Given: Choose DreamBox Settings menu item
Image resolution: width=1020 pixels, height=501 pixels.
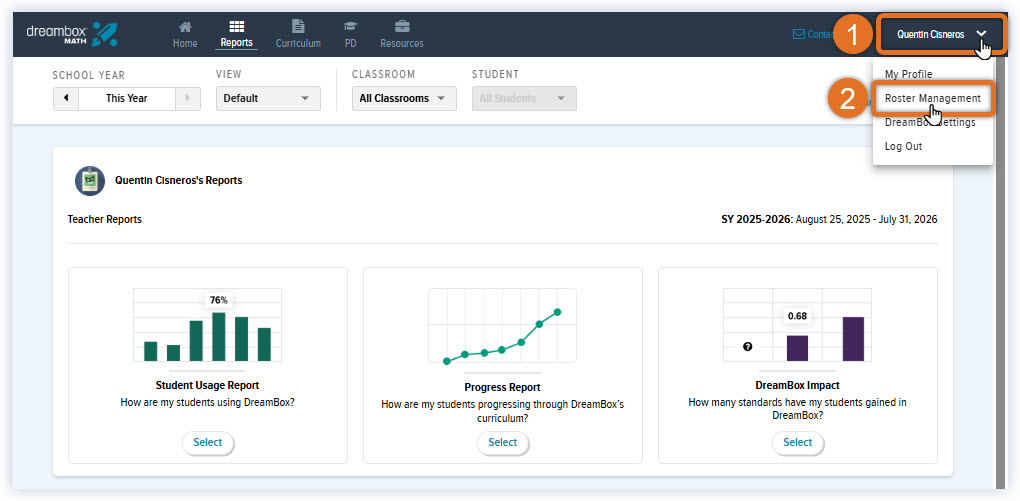Looking at the screenshot, I should (x=930, y=122).
